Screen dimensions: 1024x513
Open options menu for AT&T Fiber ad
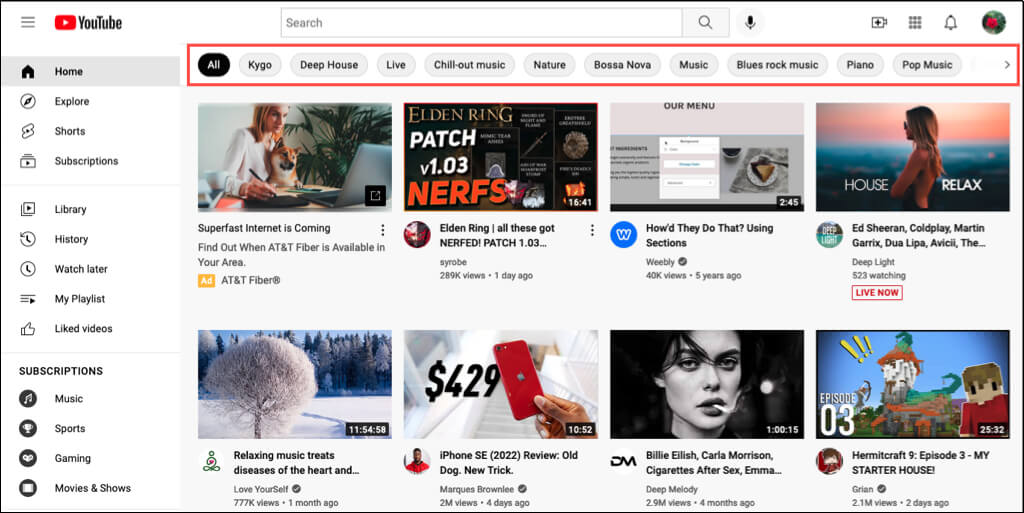click(x=382, y=230)
